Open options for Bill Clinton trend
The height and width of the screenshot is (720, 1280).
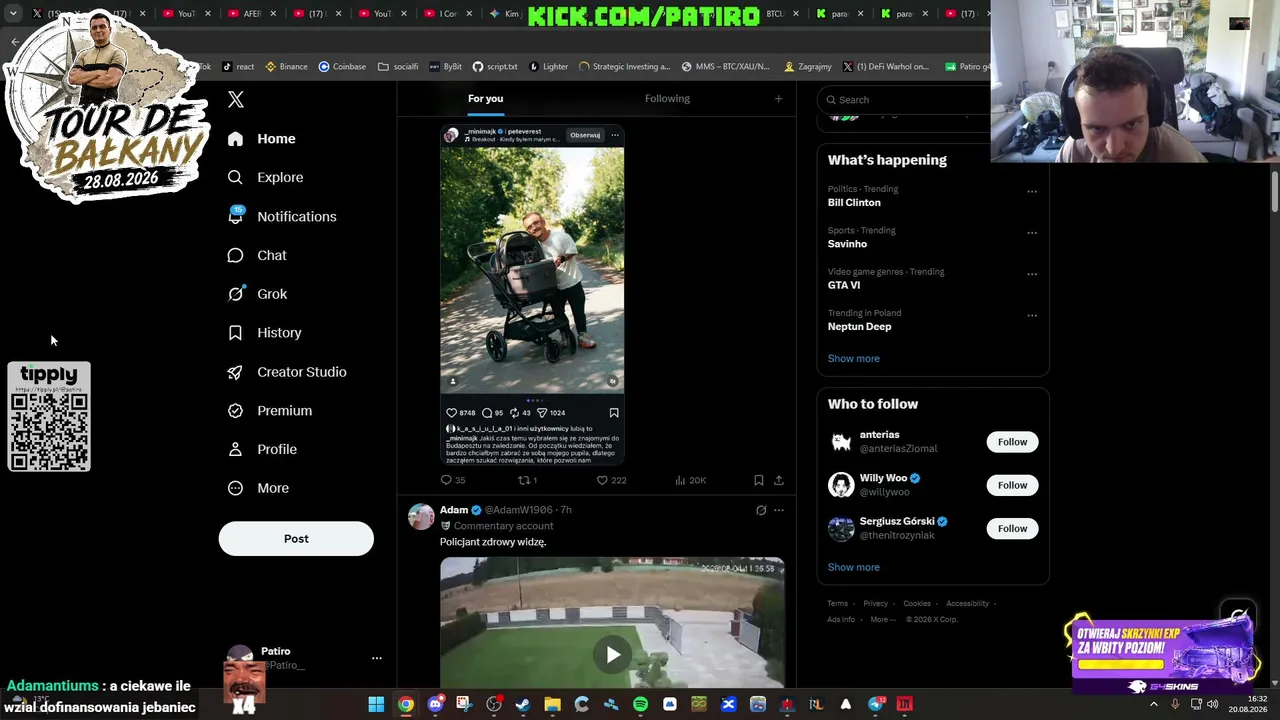(1032, 191)
